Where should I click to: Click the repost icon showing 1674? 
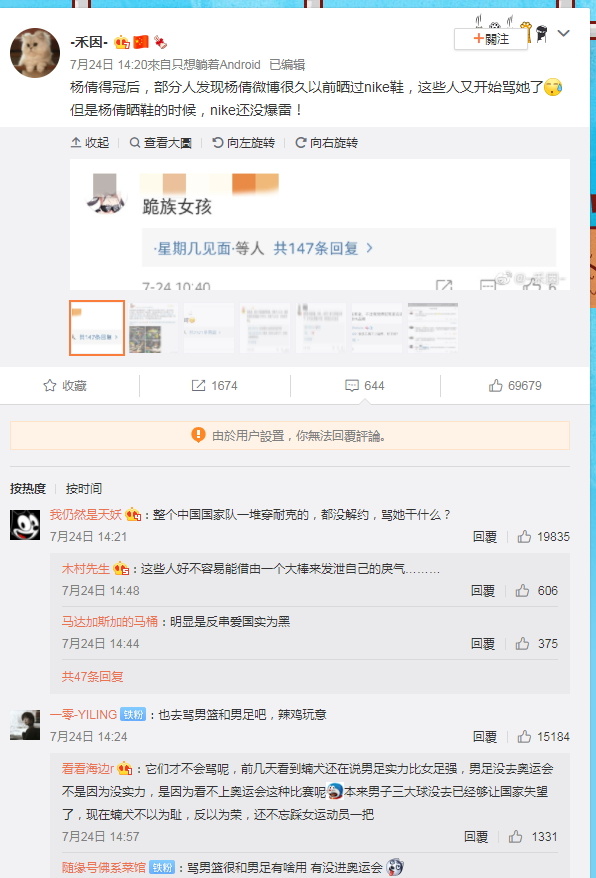click(x=198, y=385)
